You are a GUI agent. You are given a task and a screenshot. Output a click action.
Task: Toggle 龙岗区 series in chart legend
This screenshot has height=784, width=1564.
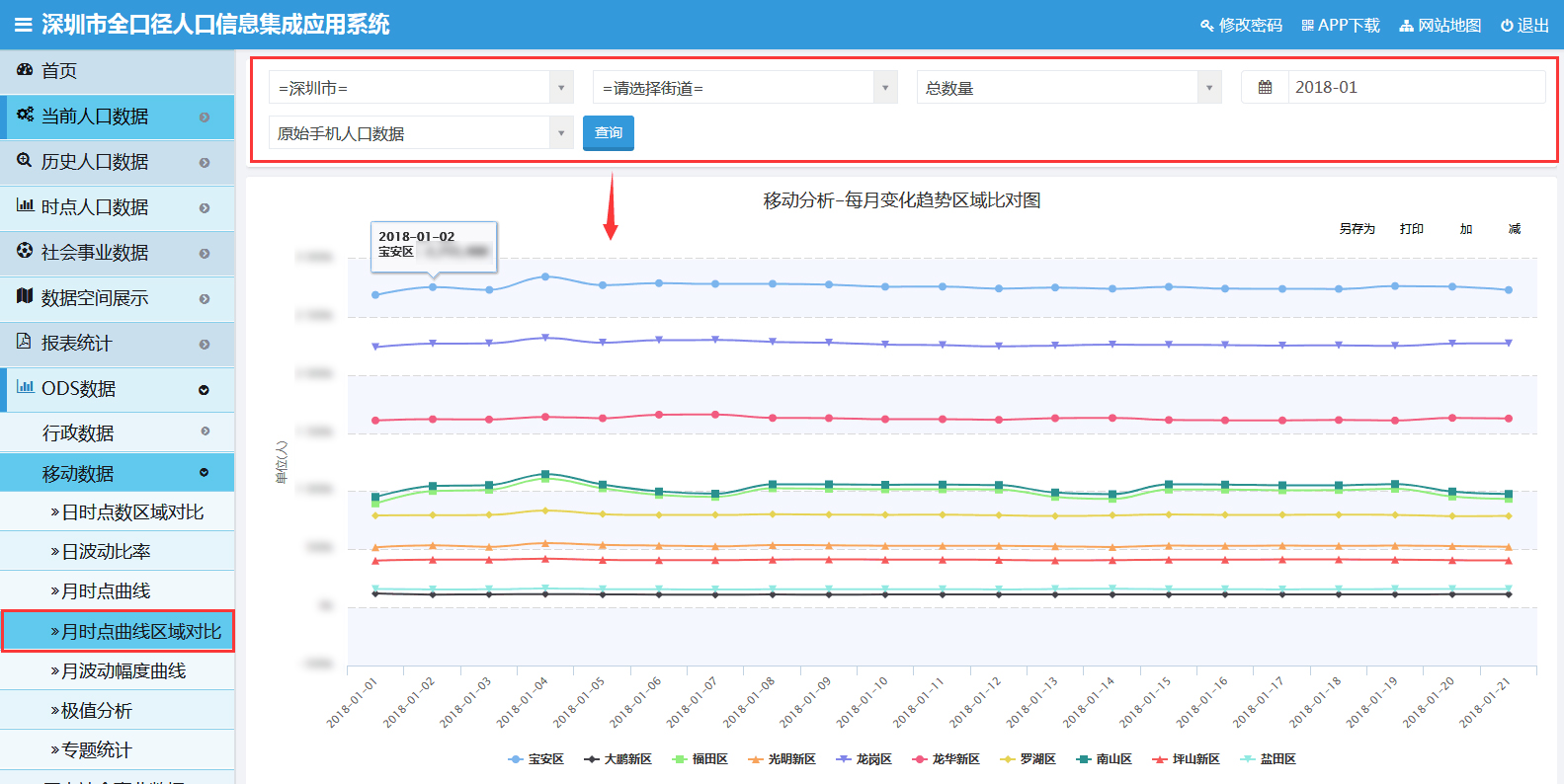point(864,759)
